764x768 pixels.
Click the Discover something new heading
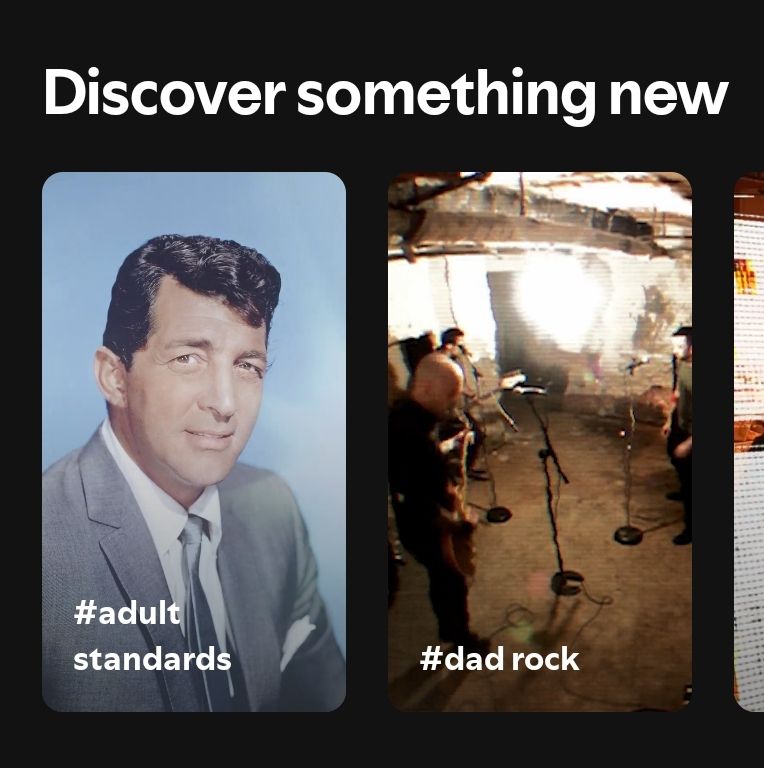[386, 95]
